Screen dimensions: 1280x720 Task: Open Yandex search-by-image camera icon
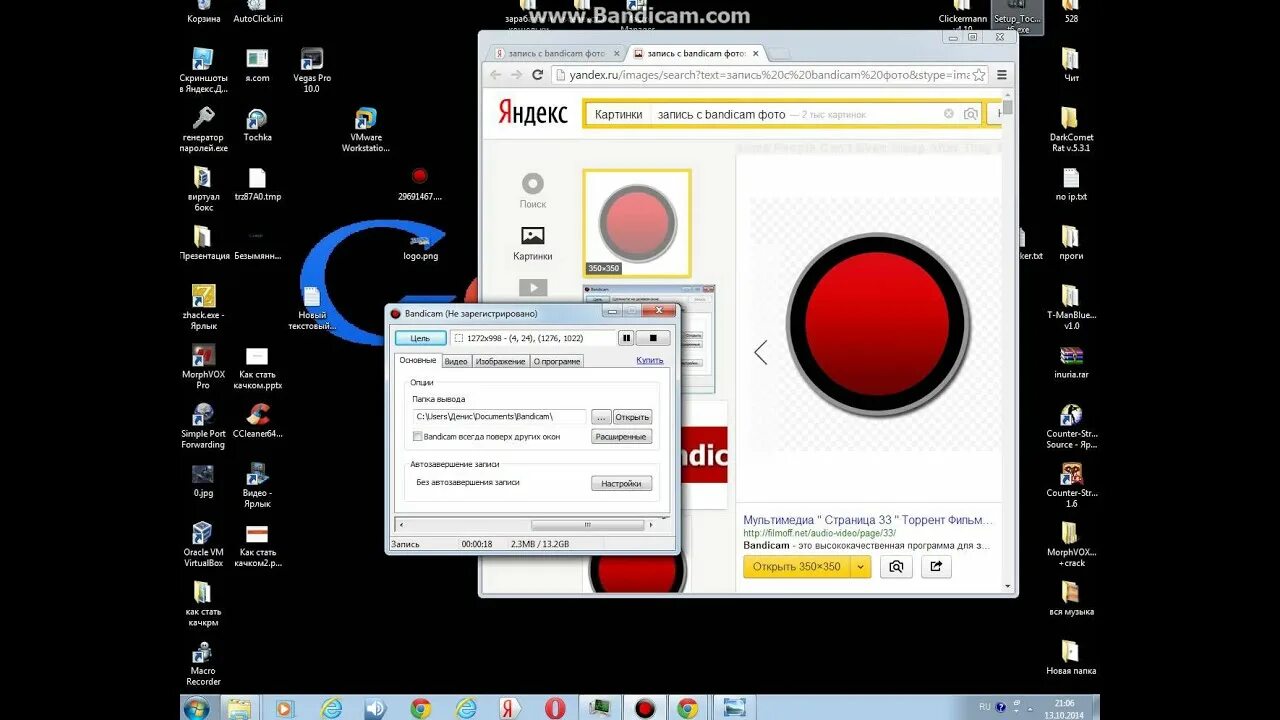[971, 114]
